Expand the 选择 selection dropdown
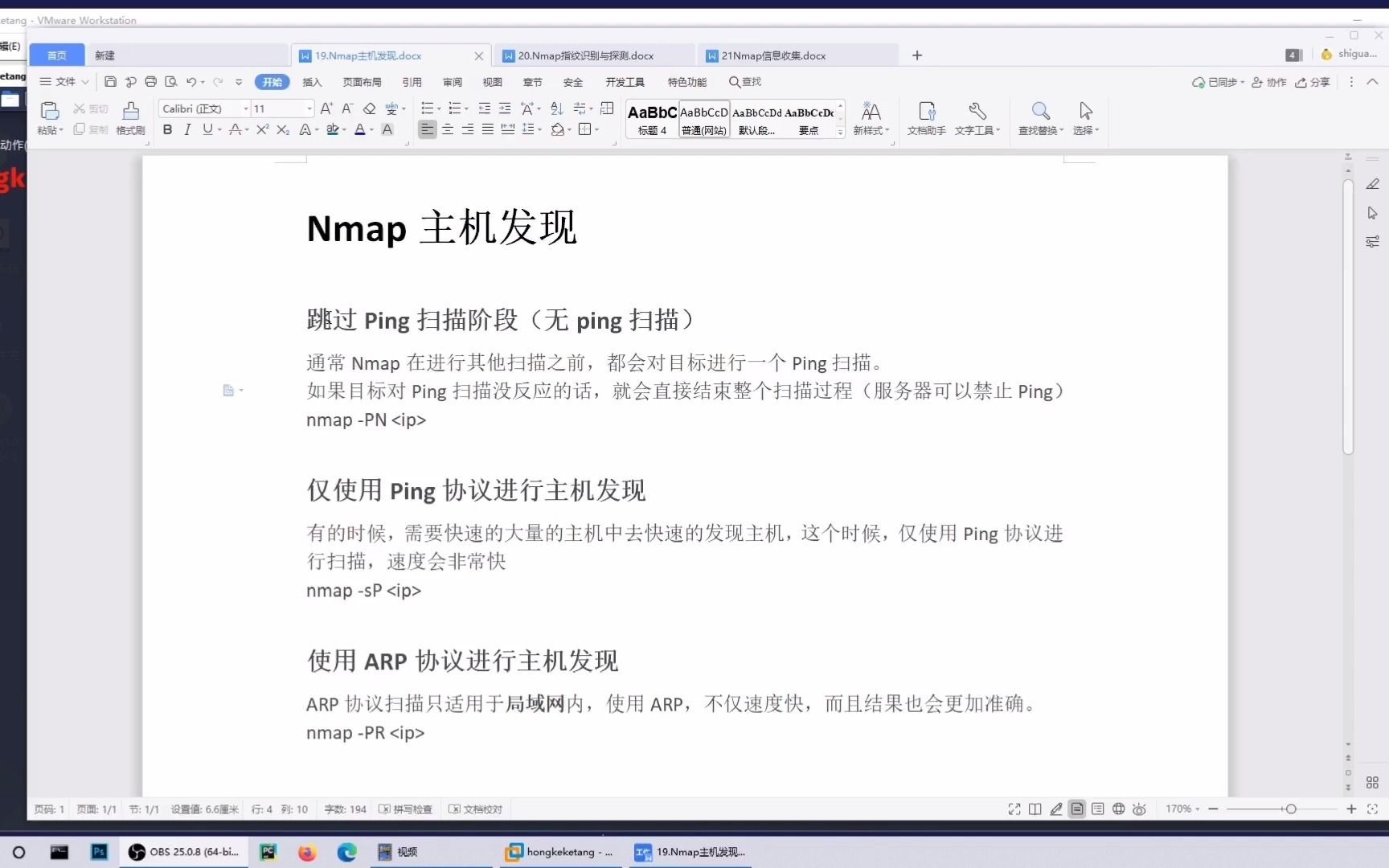The image size is (1389, 868). pyautogui.click(x=1095, y=130)
